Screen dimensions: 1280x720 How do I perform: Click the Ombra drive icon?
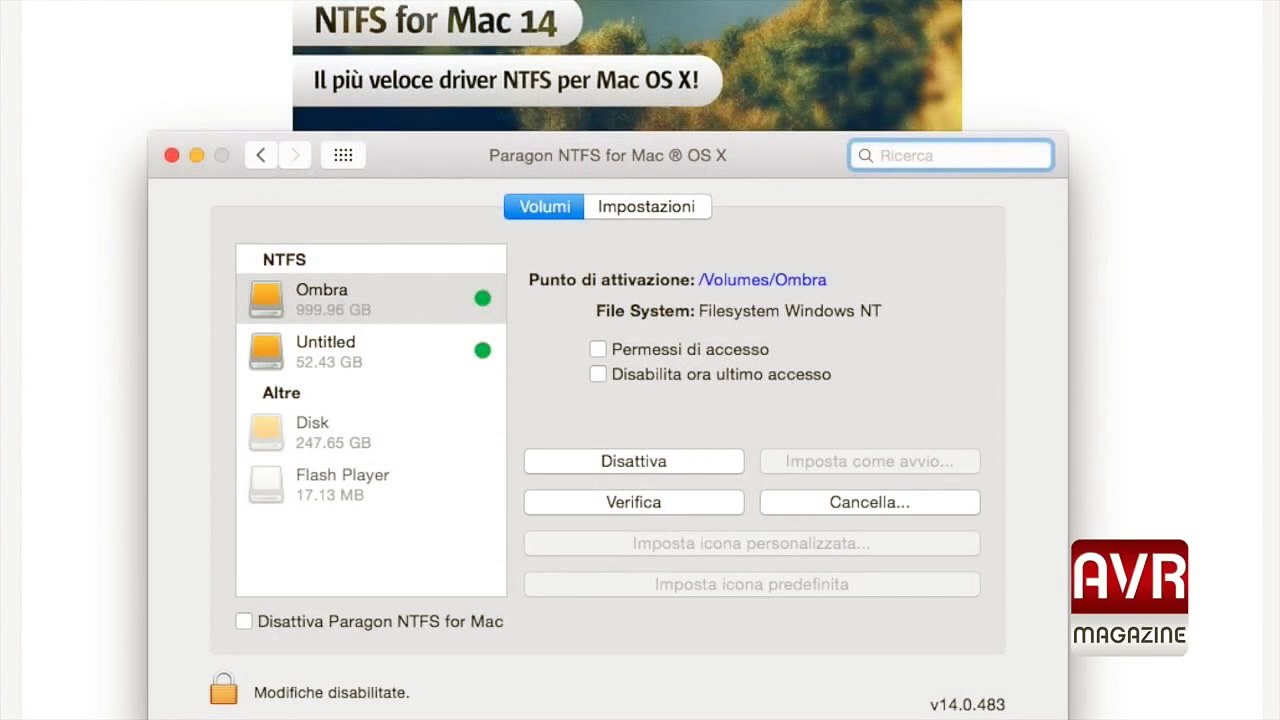[x=266, y=298]
